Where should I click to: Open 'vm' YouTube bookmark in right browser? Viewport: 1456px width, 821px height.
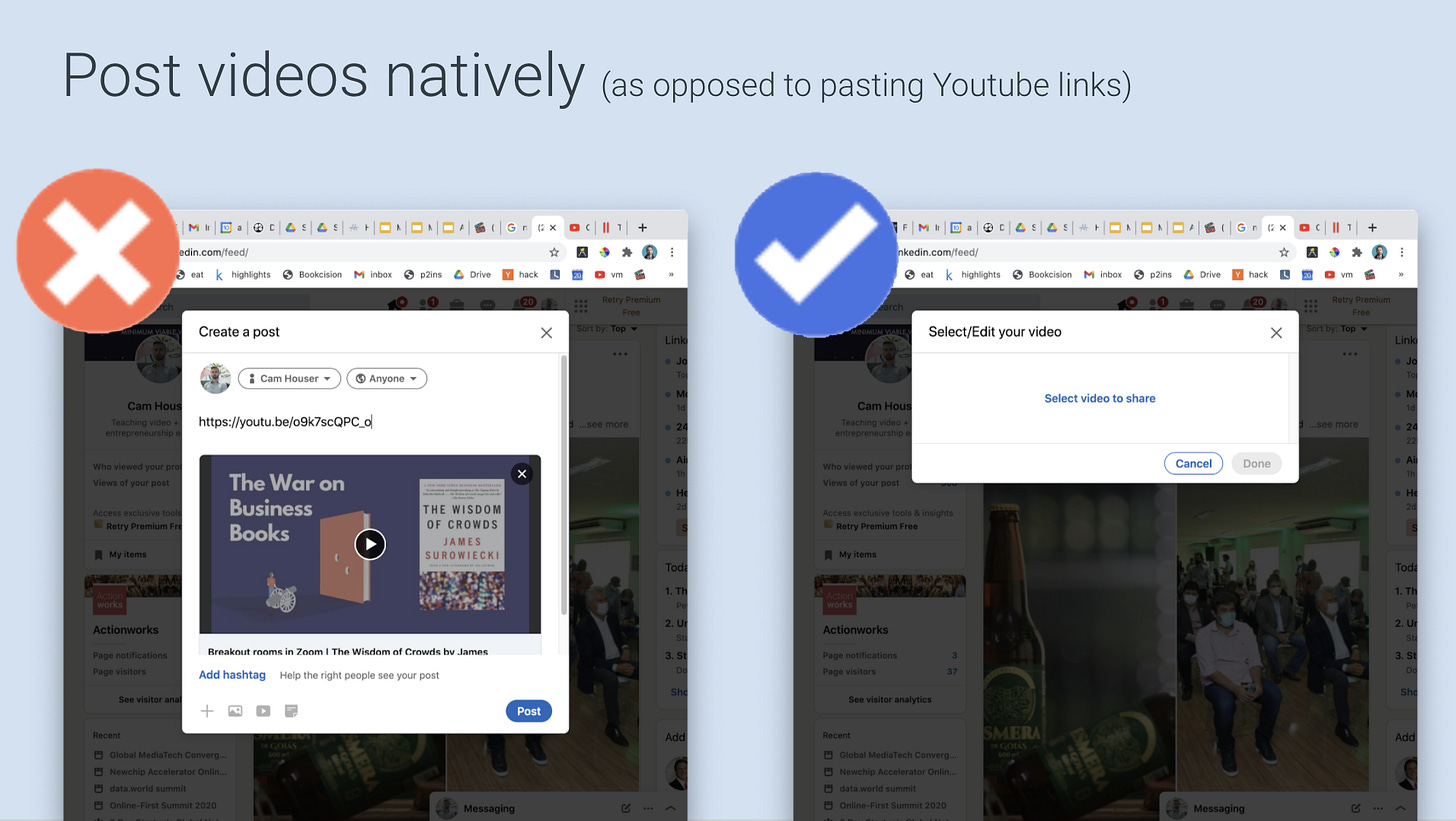[1339, 274]
